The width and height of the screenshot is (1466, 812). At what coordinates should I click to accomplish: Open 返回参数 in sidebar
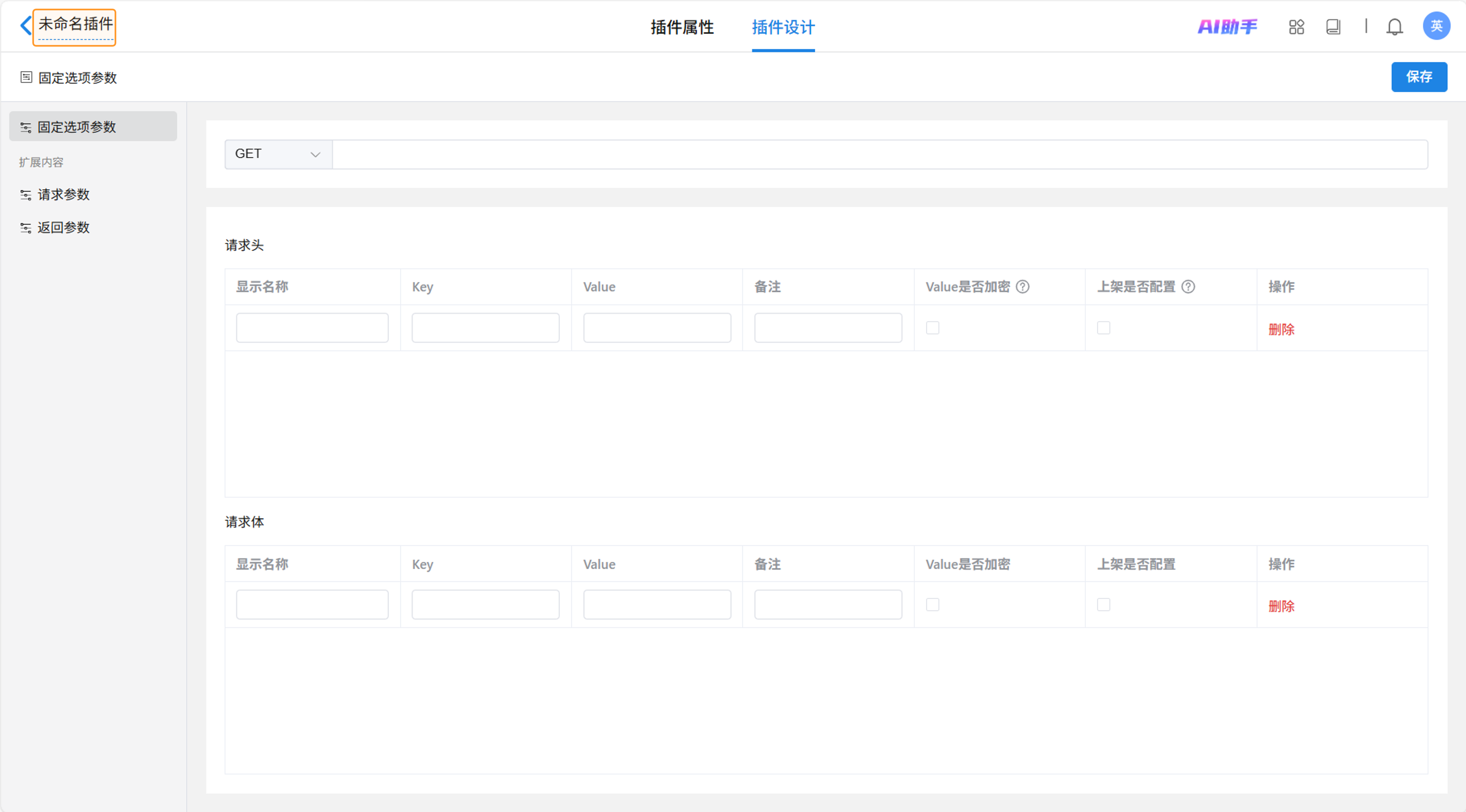tap(63, 228)
